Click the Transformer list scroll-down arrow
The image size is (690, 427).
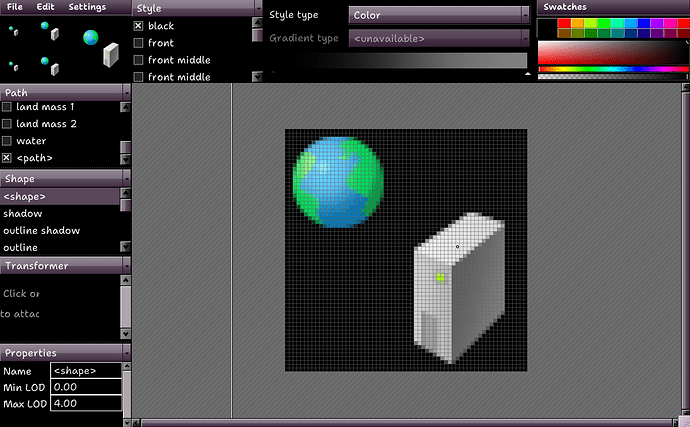(125, 334)
